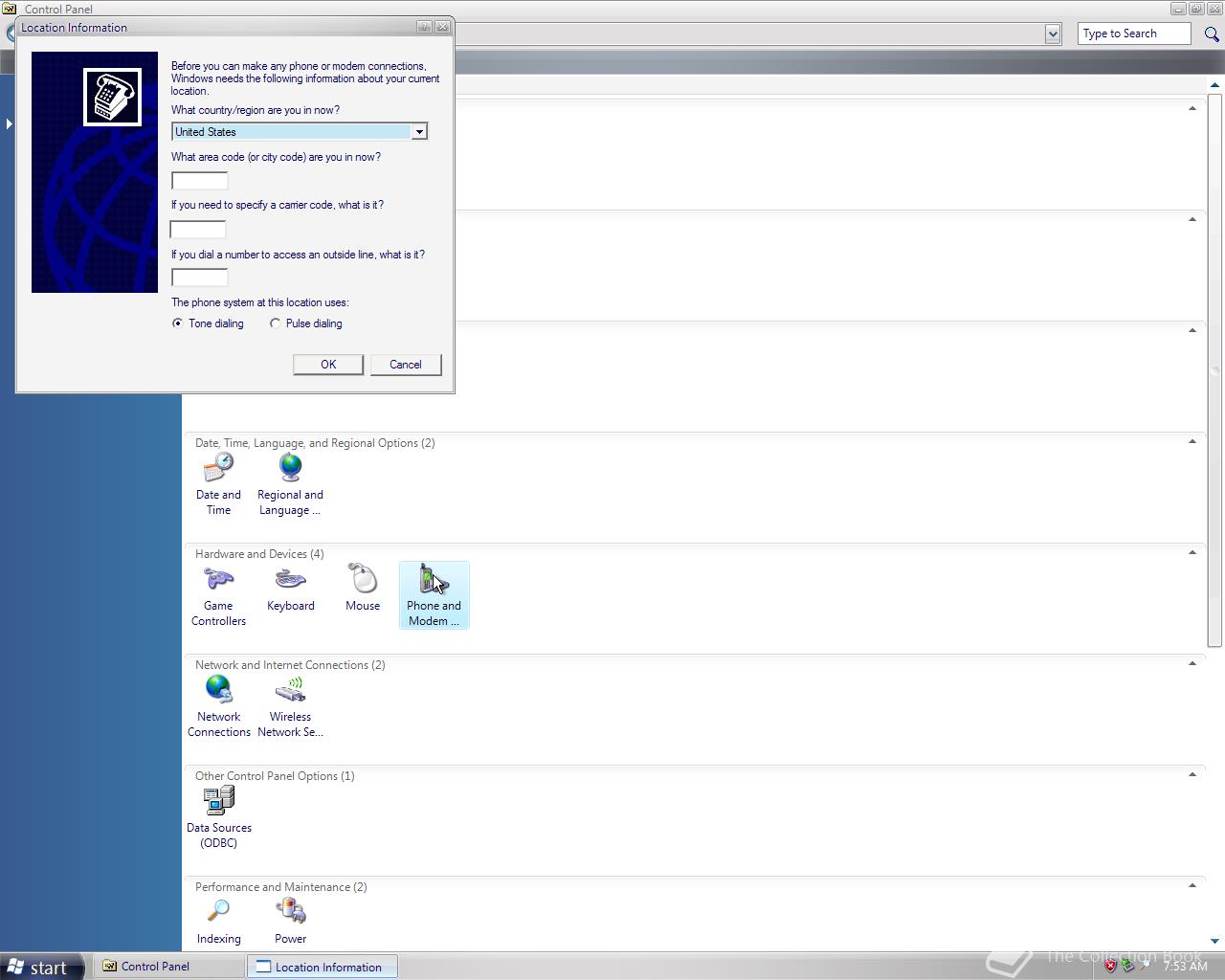This screenshot has height=980, width=1225.
Task: Select Pulse dialing option
Action: pos(305,323)
